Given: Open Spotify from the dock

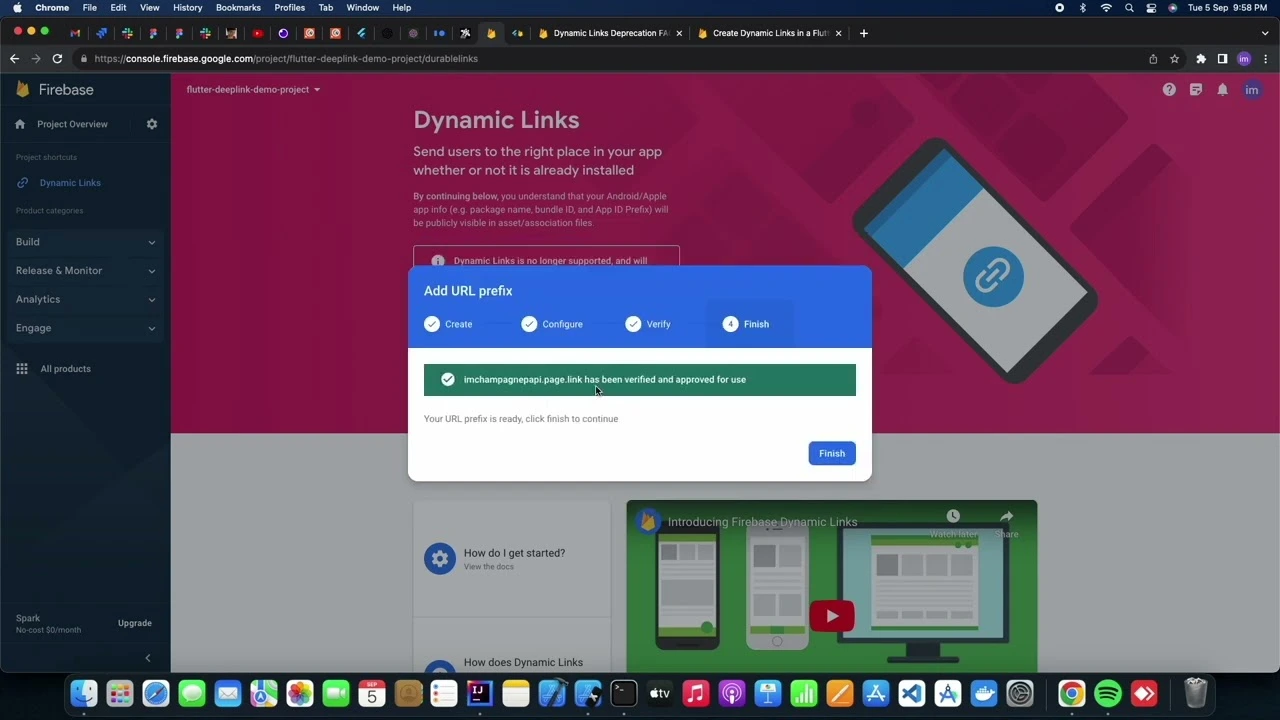Looking at the screenshot, I should (1108, 693).
